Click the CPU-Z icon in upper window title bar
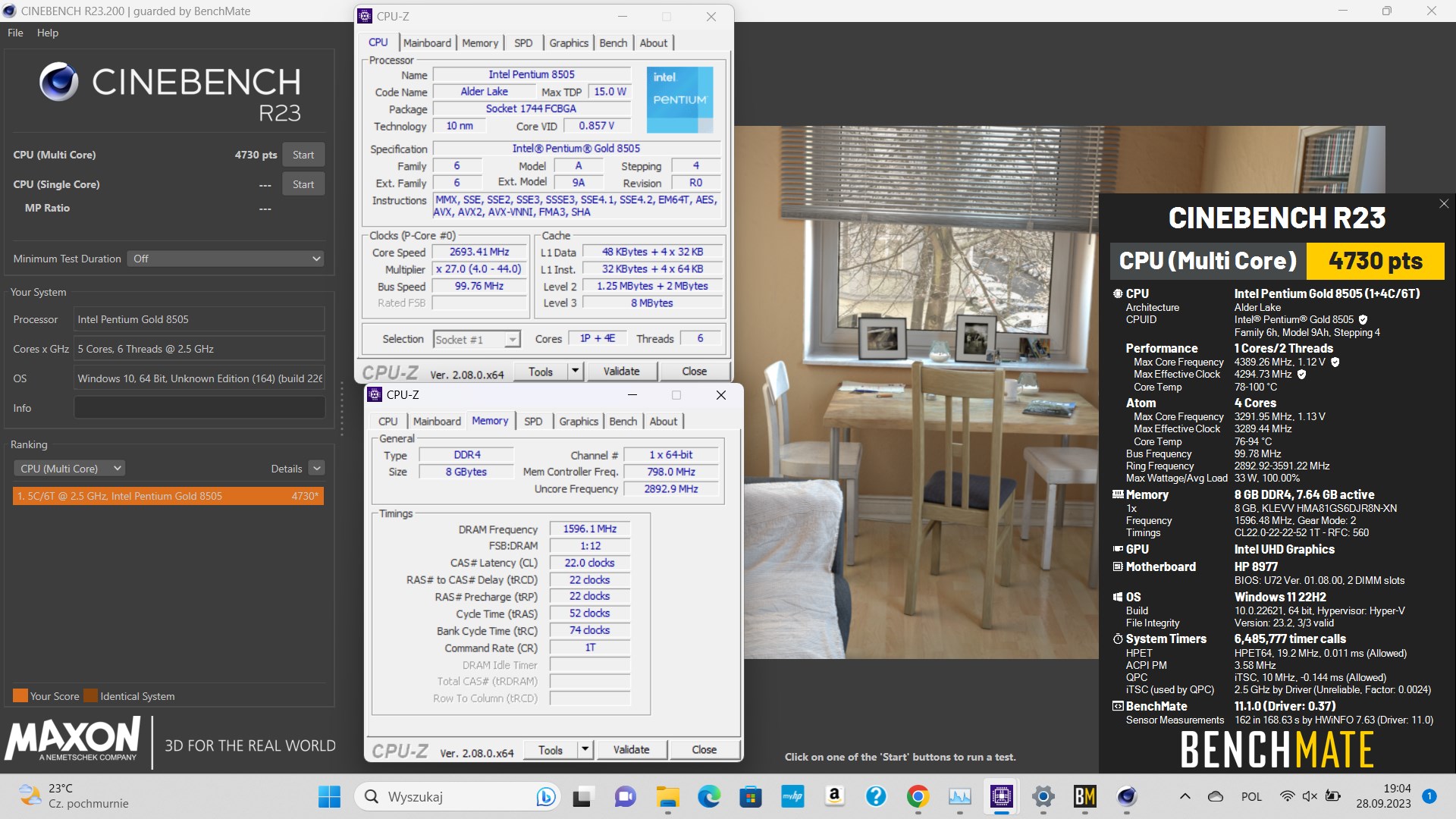Screen dimensions: 1456x819 click(366, 16)
